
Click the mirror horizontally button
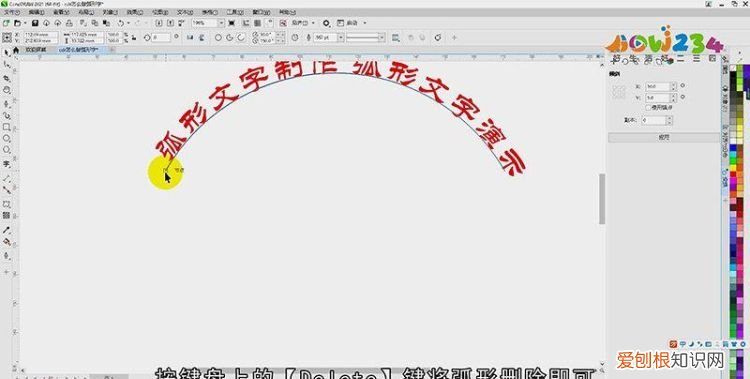tap(190, 37)
